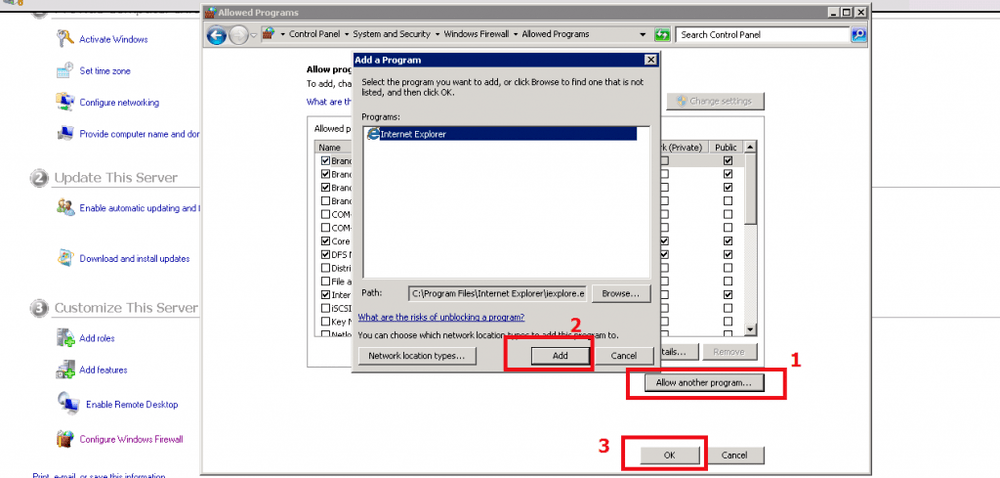Expand the arrow before Allowed Programs breadcrumb
This screenshot has height=478, width=1000.
coord(517,34)
